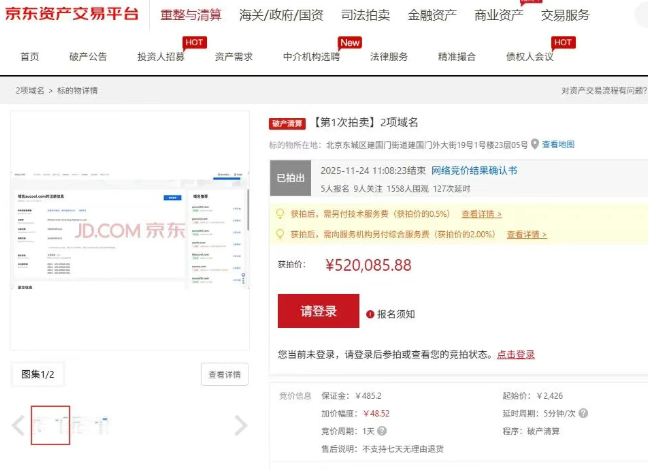648x470 pixels.
Task: Go to the 首页 menu item
Action: (30, 57)
